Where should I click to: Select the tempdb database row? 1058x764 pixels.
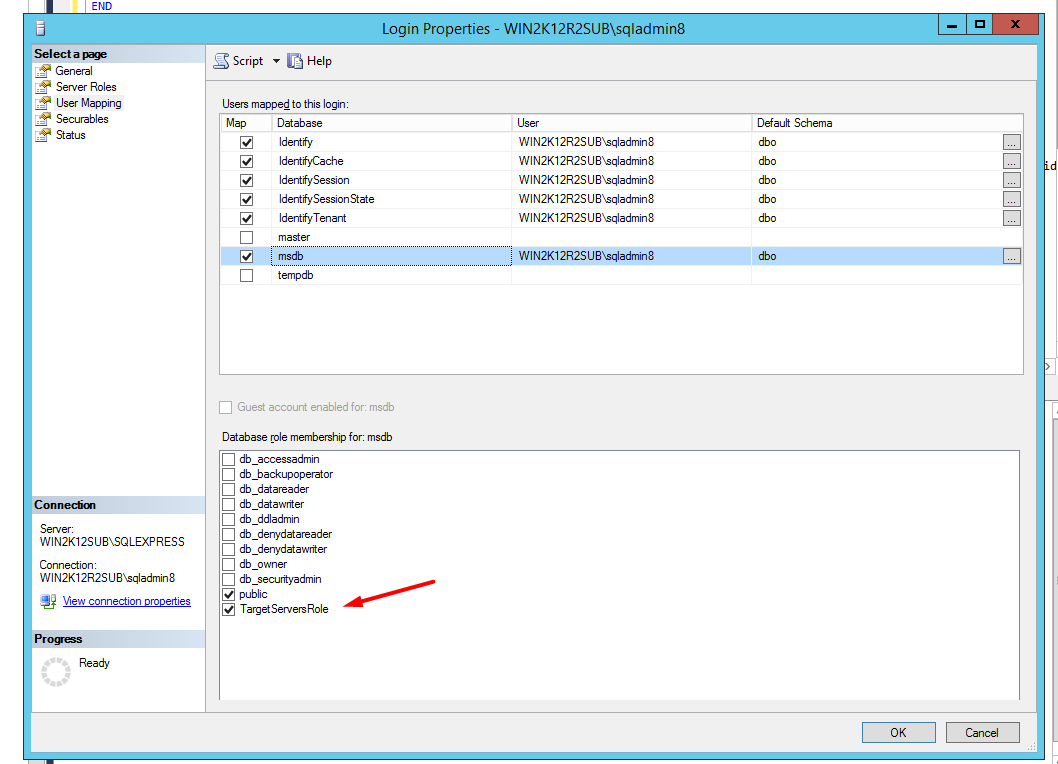point(621,275)
